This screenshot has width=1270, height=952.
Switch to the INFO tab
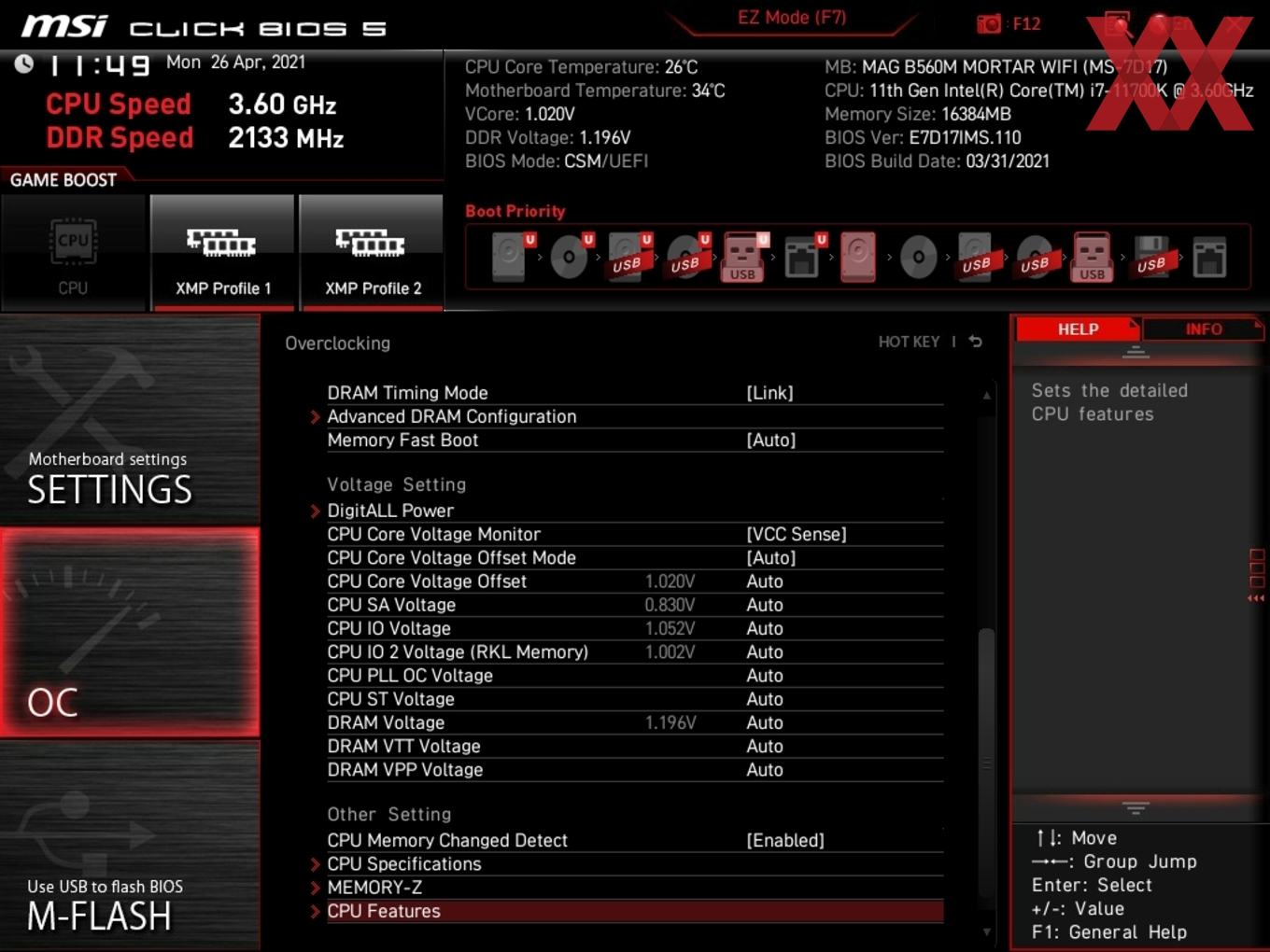[1203, 329]
